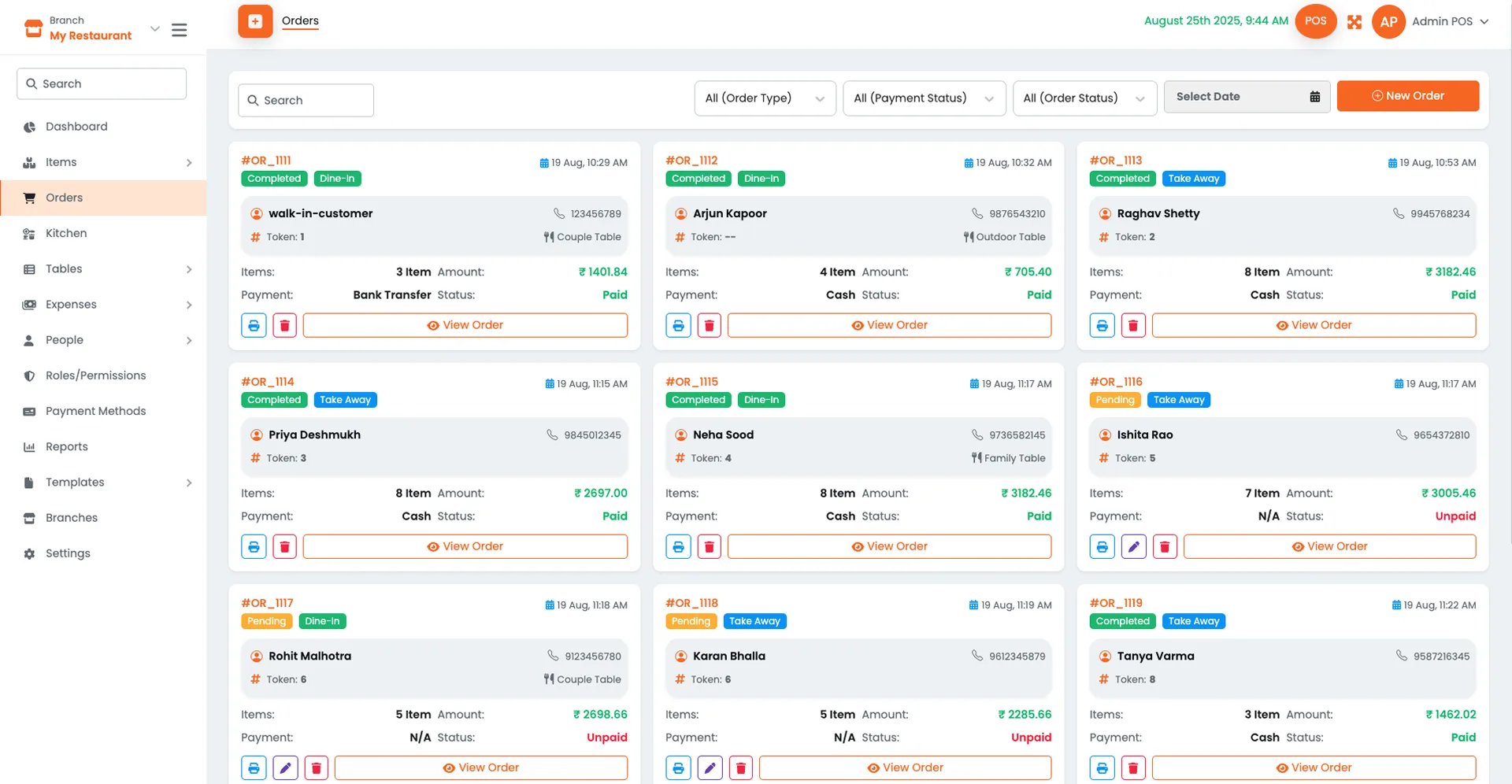Open the Payment Methods page
The image size is (1512, 784).
click(x=94, y=411)
